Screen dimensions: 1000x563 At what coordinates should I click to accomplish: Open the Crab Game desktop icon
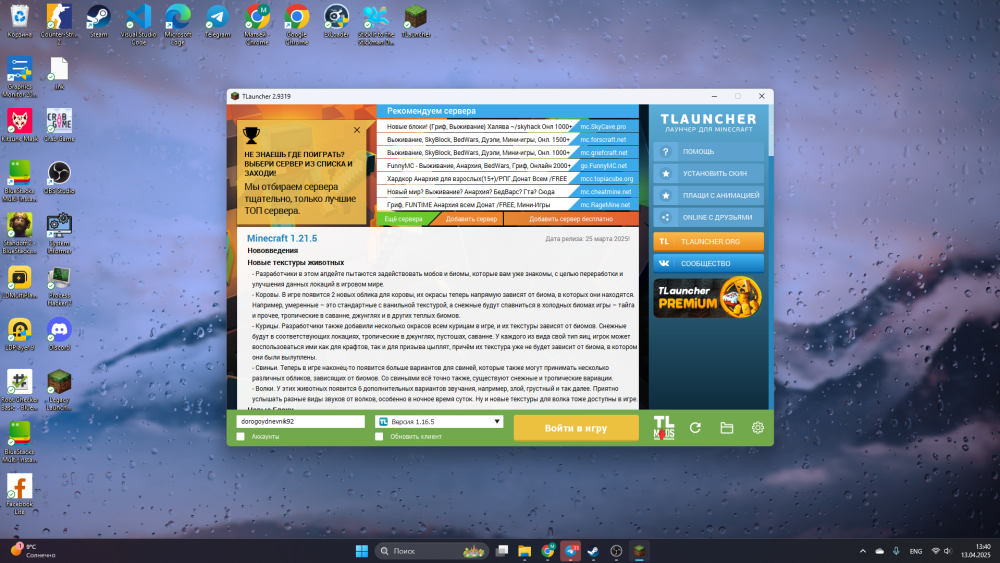click(x=59, y=125)
